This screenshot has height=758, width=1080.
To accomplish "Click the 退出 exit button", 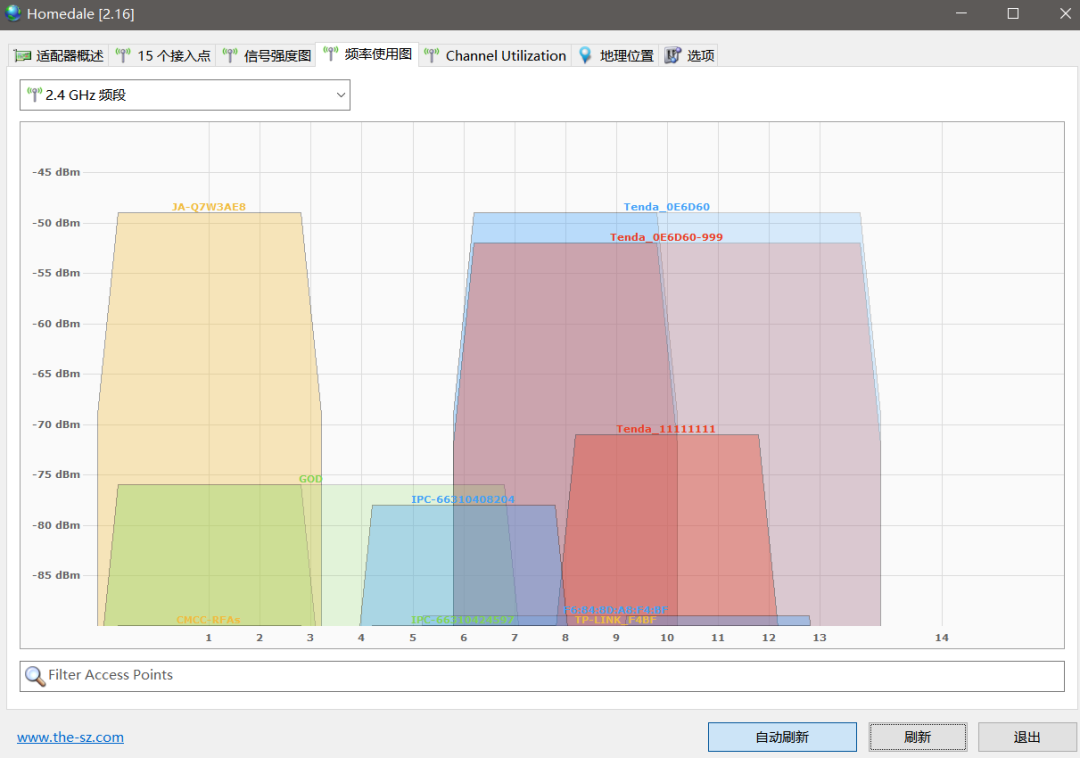I will pos(1026,737).
